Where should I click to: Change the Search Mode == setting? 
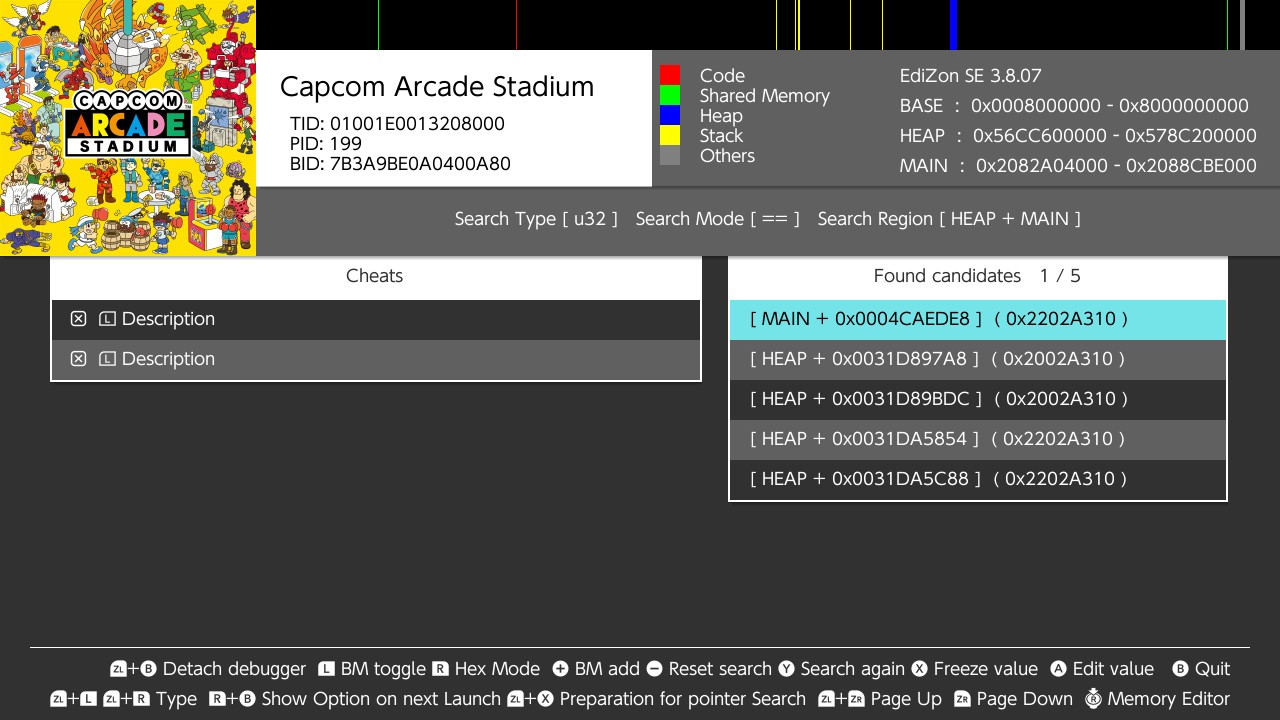click(x=717, y=219)
